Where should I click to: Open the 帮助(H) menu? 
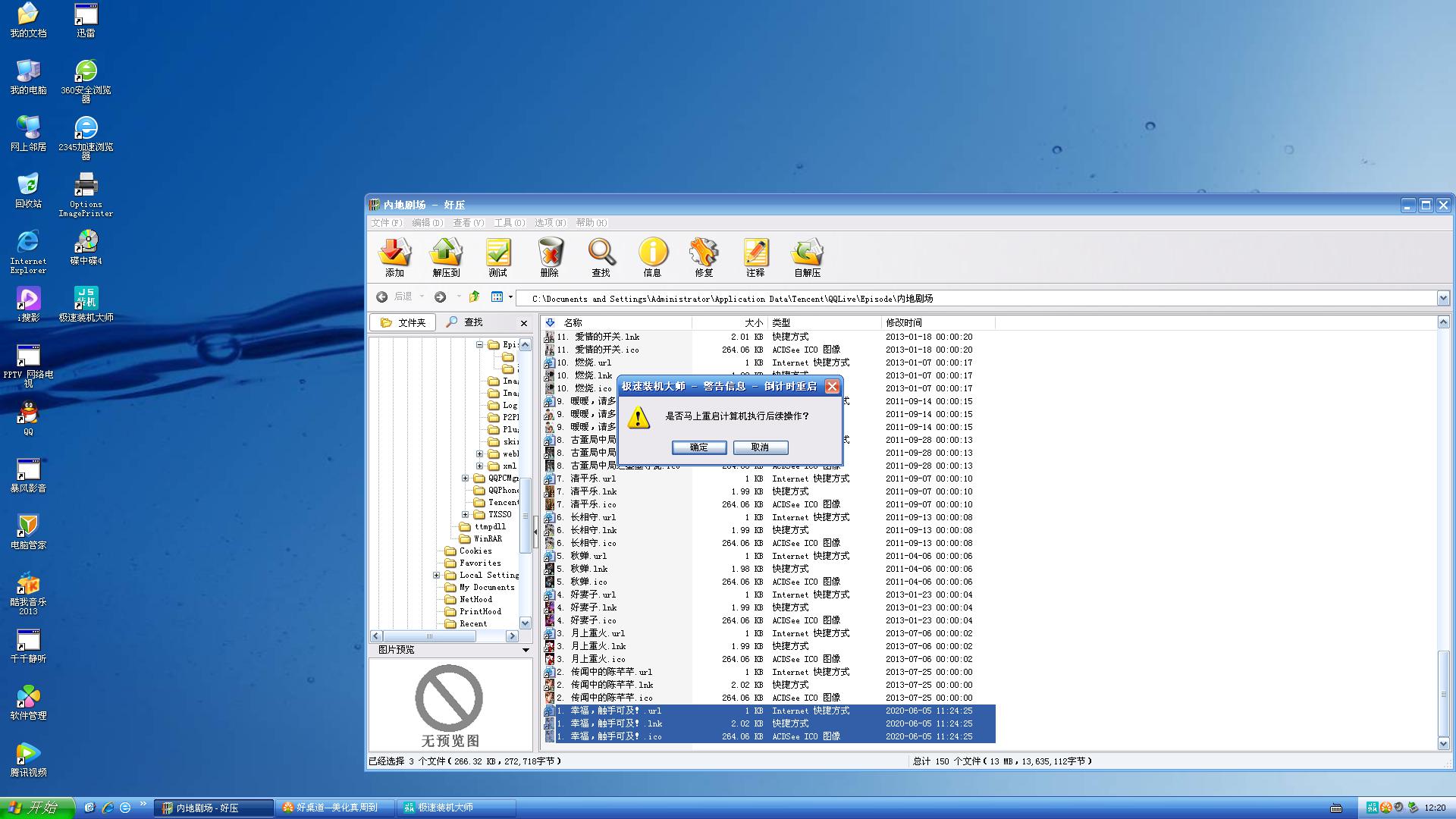coord(591,223)
